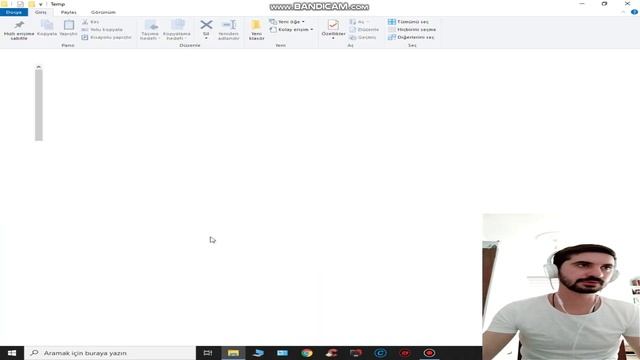Open the Dosya file tab
The width and height of the screenshot is (640, 360).
click(x=14, y=12)
